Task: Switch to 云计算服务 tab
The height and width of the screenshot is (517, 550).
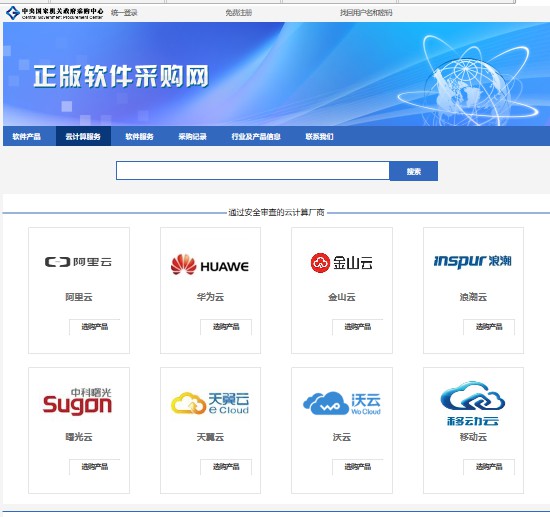Action: click(x=83, y=136)
